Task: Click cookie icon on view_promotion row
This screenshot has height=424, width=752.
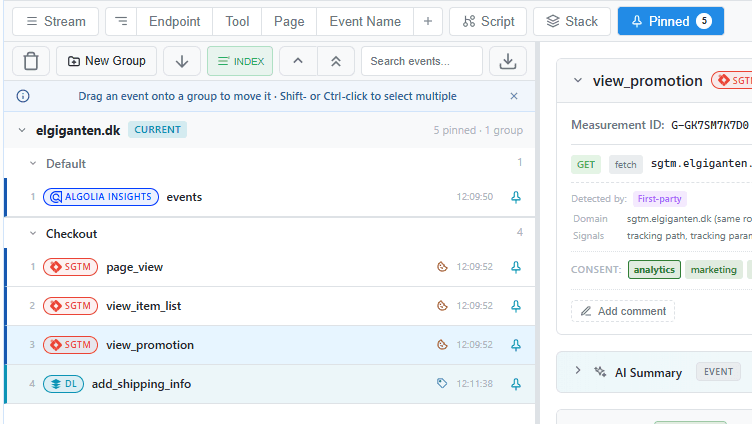Action: (x=442, y=344)
